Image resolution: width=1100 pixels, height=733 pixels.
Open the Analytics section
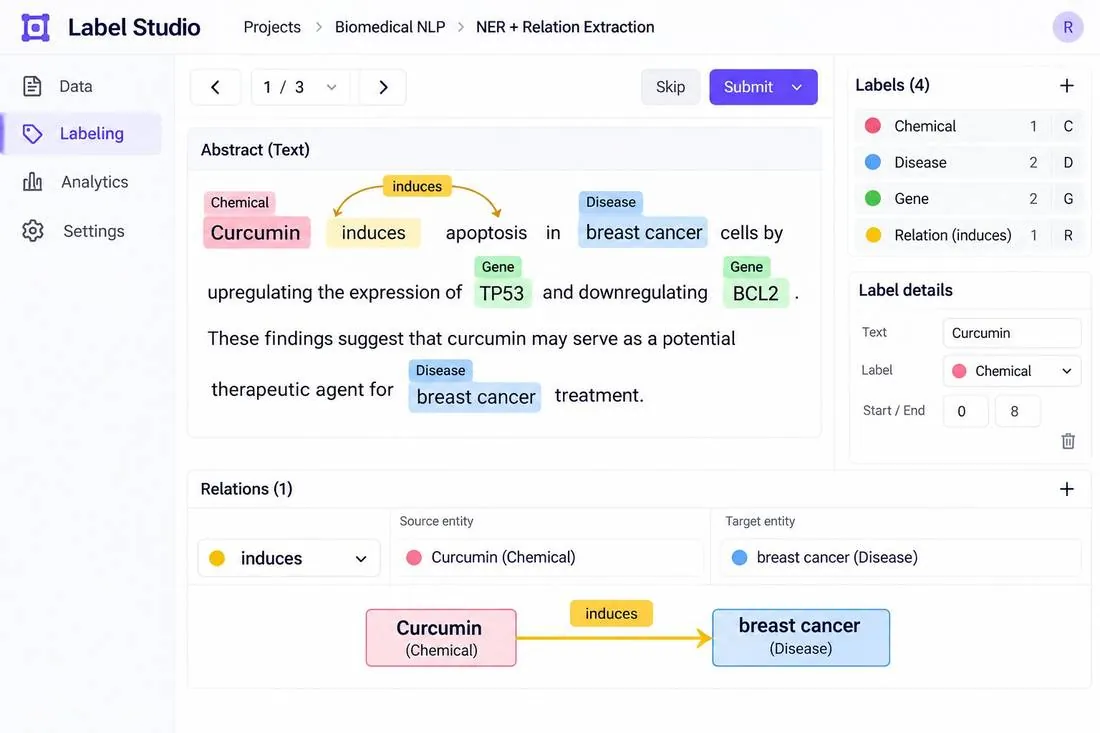click(x=81, y=182)
